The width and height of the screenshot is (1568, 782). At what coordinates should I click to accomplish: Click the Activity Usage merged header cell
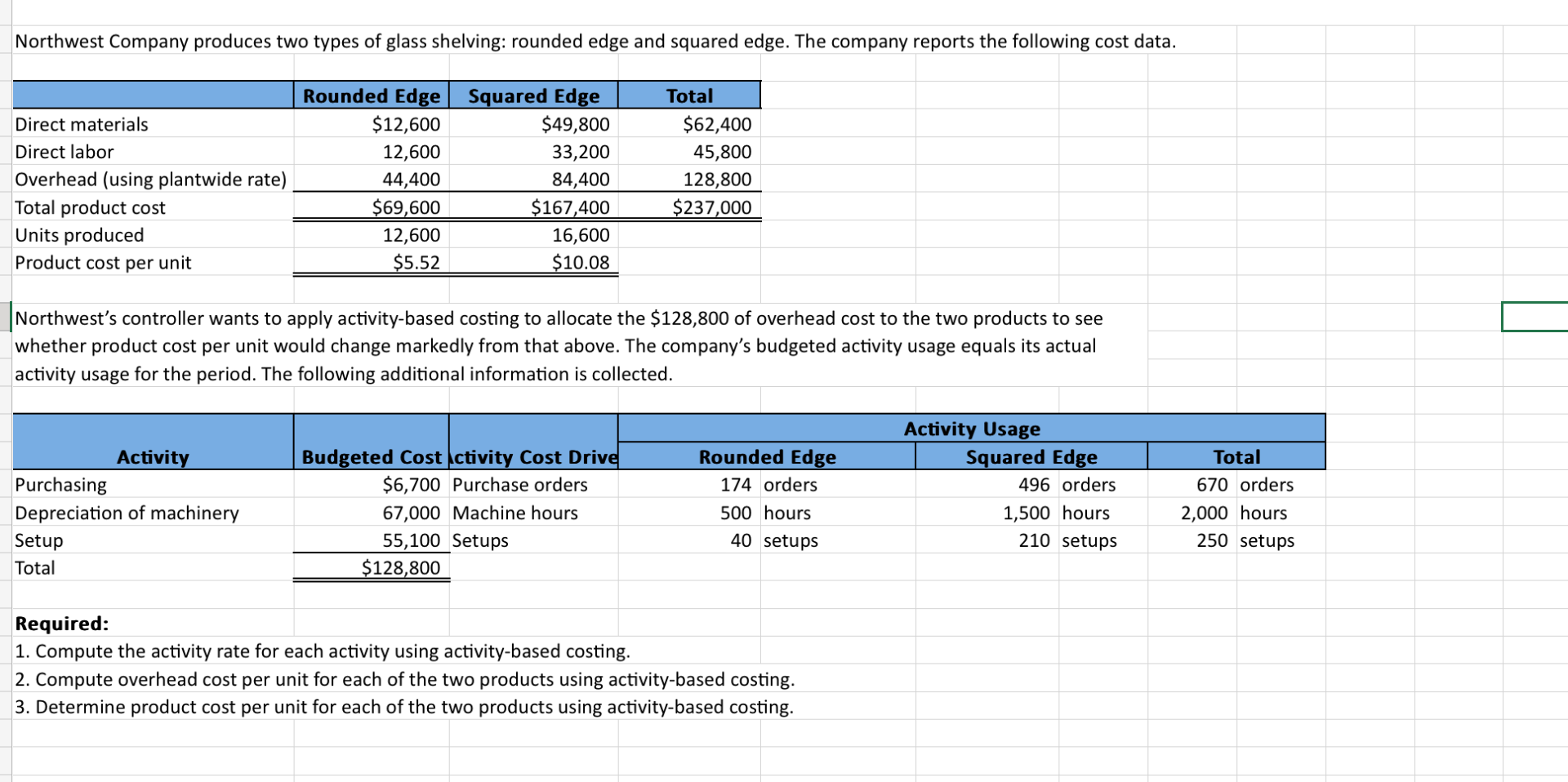coord(970,429)
